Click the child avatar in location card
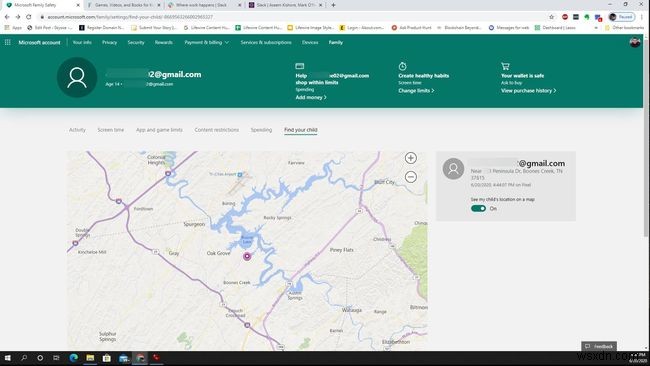650x366 pixels. click(454, 168)
